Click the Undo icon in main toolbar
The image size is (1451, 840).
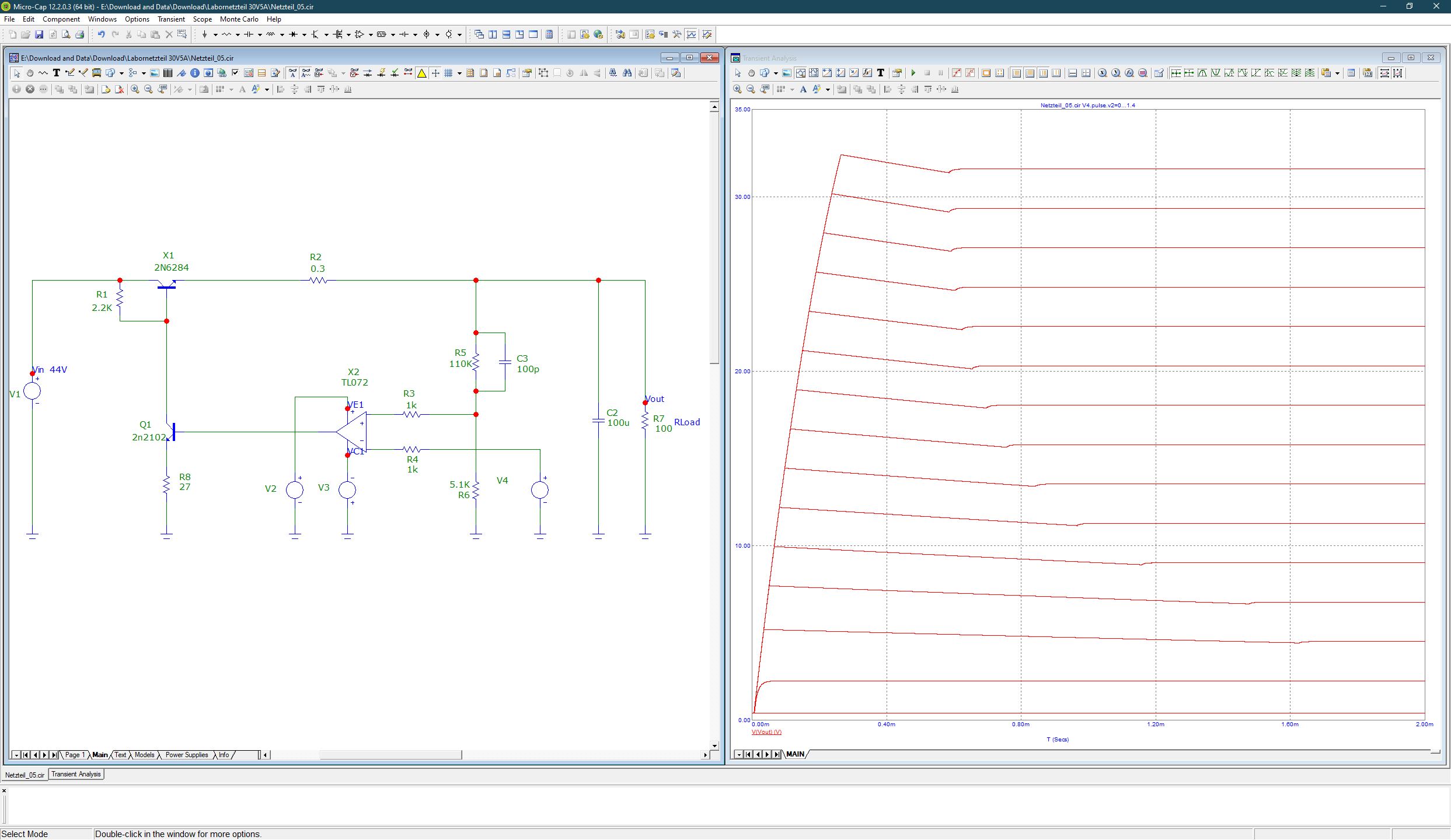click(101, 34)
